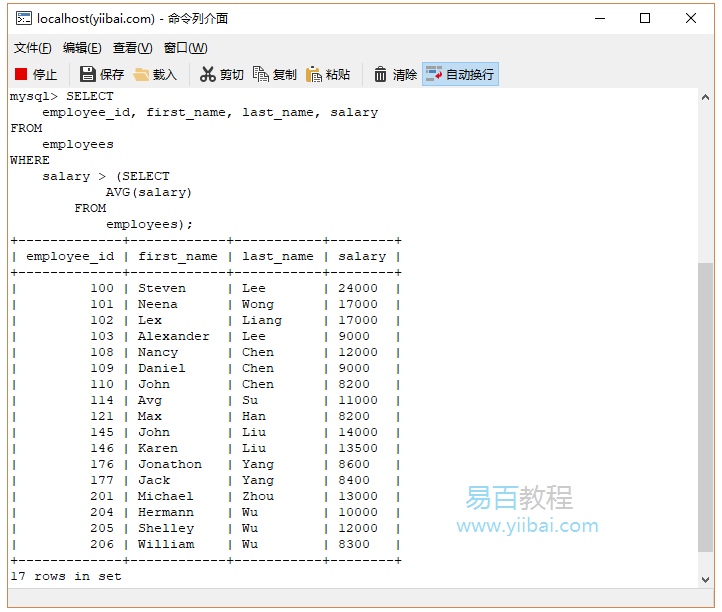Viewport: 722px width, 612px height.
Task: Toggle the 自动换行 word wrap option
Action: coord(434,74)
